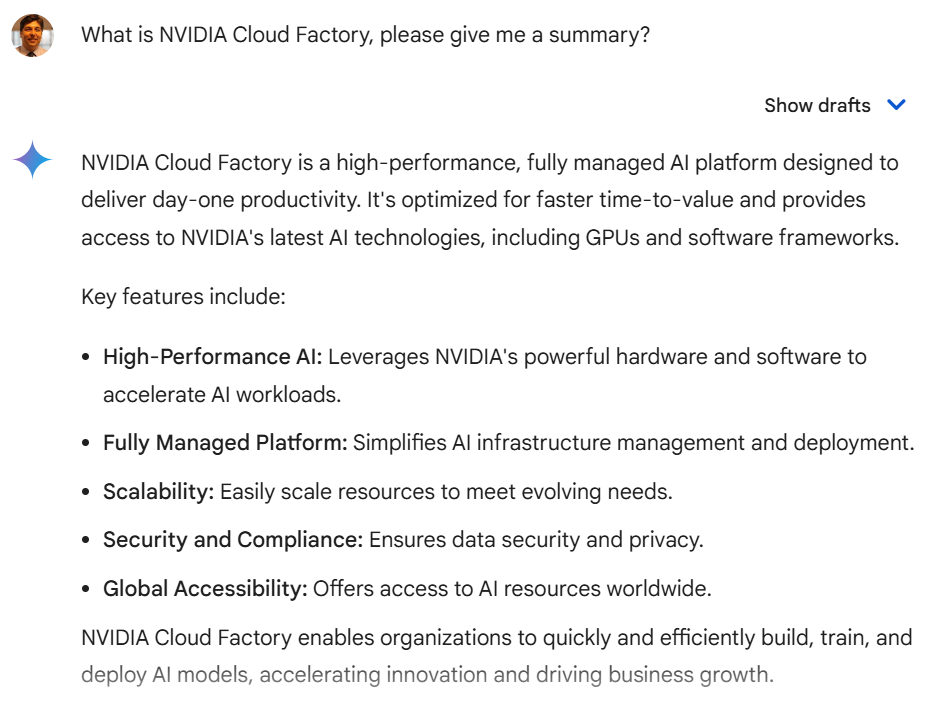Image resolution: width=925 pixels, height=703 pixels.
Task: Select the bold "High-Performance AI:" heading
Action: pos(212,357)
